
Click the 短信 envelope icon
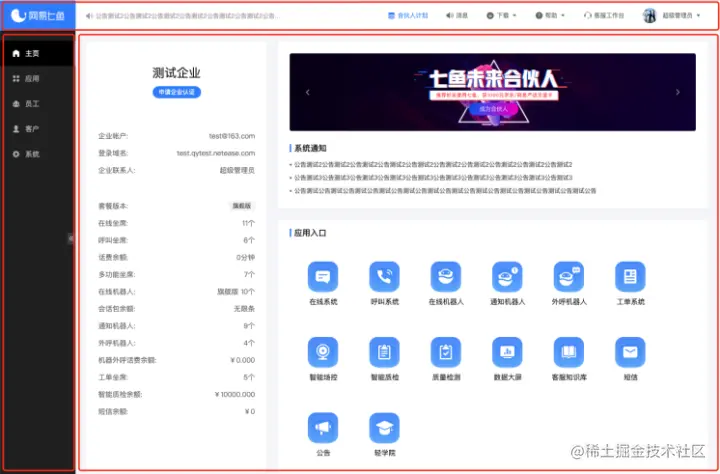coord(630,352)
